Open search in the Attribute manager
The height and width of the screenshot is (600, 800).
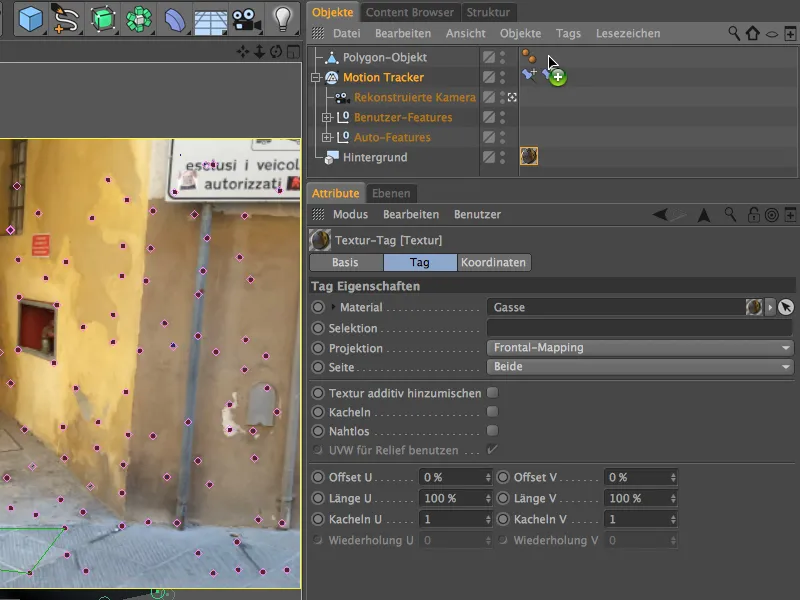(731, 215)
